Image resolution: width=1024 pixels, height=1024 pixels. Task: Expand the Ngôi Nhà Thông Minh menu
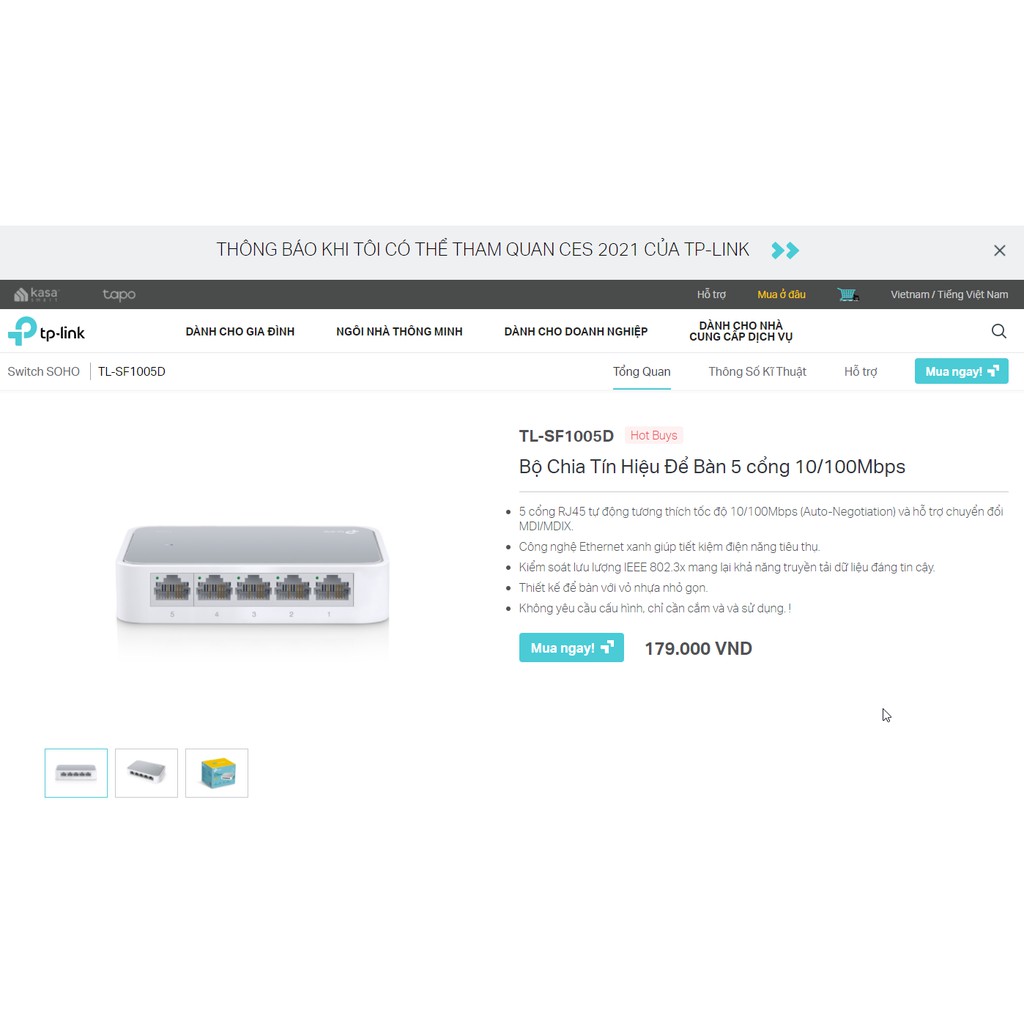click(399, 331)
